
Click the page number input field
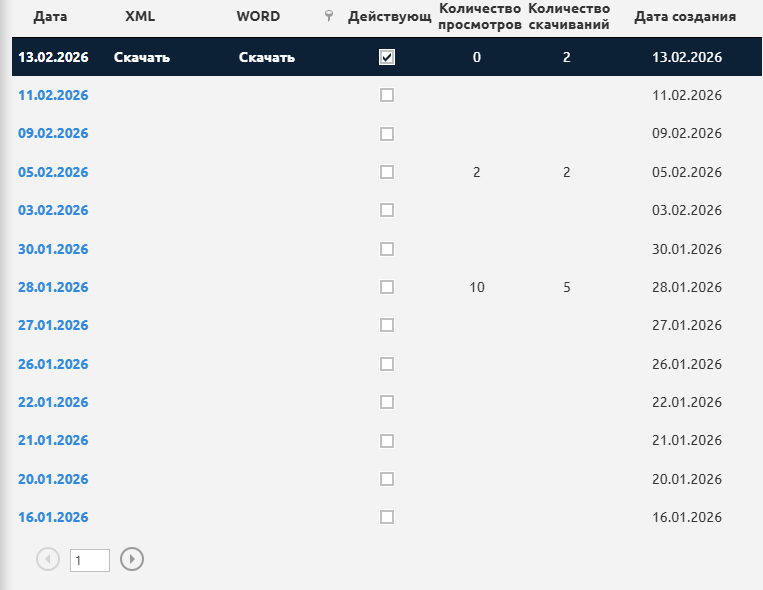click(90, 560)
